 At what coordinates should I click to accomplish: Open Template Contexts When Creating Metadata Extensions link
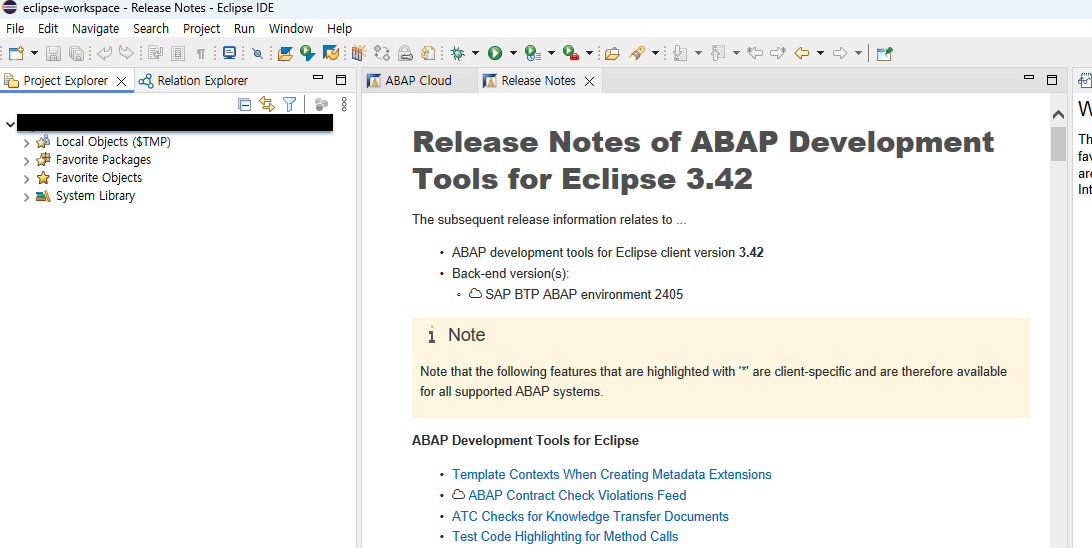pyautogui.click(x=611, y=474)
